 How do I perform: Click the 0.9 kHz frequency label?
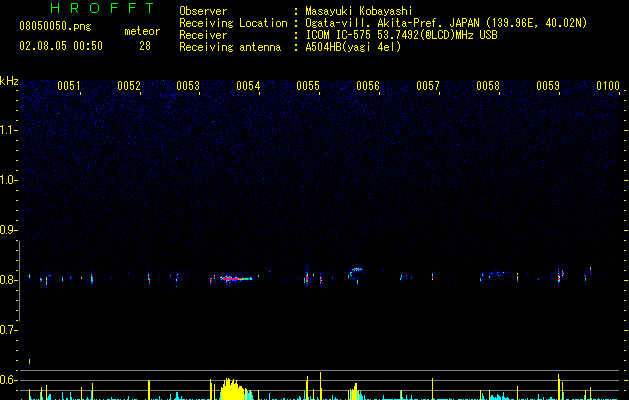8,230
